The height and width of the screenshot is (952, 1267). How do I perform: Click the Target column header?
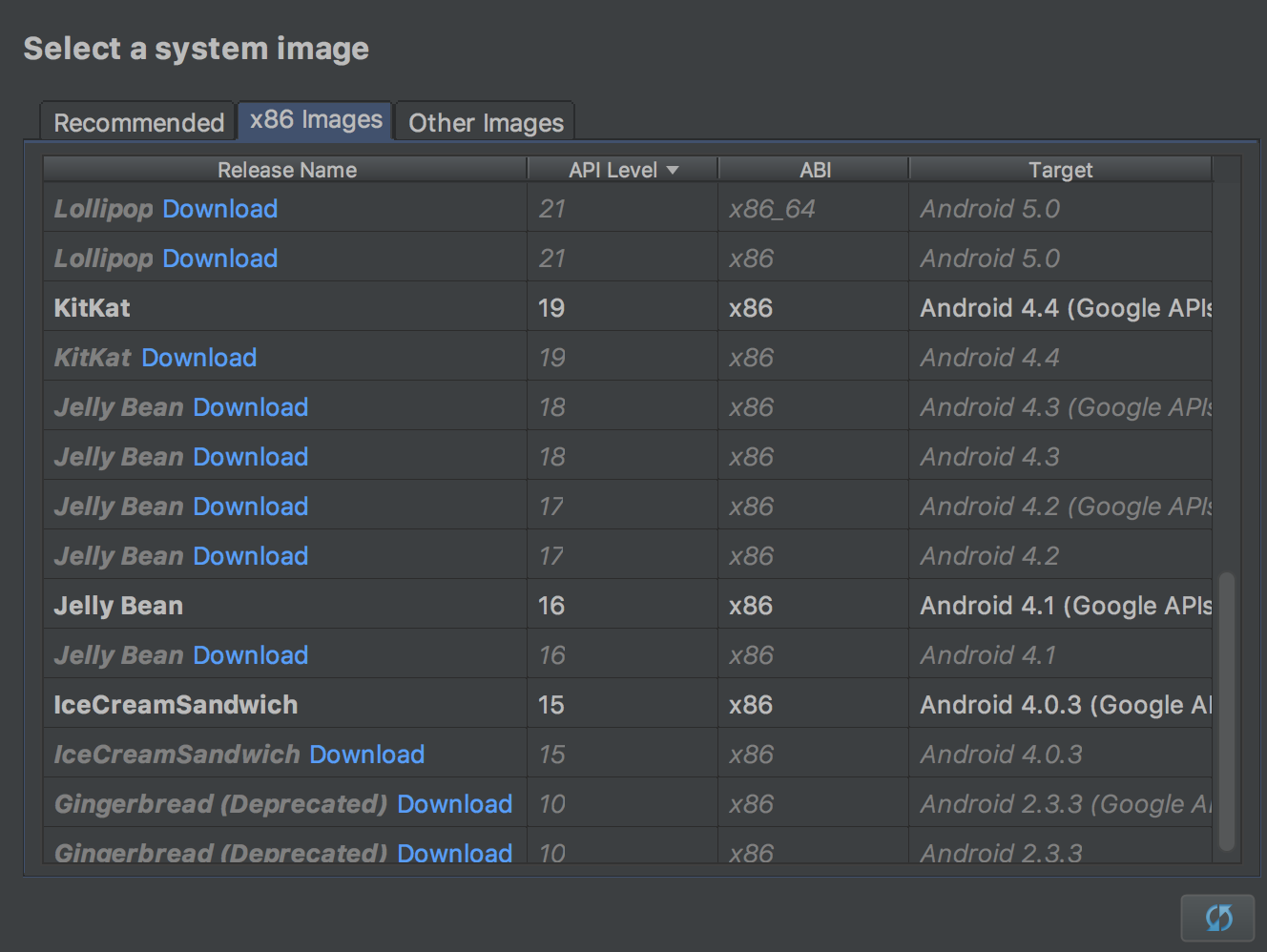pyautogui.click(x=1060, y=170)
